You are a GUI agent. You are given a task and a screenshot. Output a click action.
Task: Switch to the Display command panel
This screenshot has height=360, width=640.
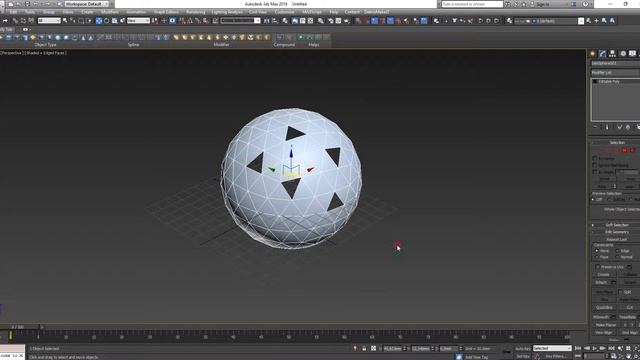pos(632,53)
